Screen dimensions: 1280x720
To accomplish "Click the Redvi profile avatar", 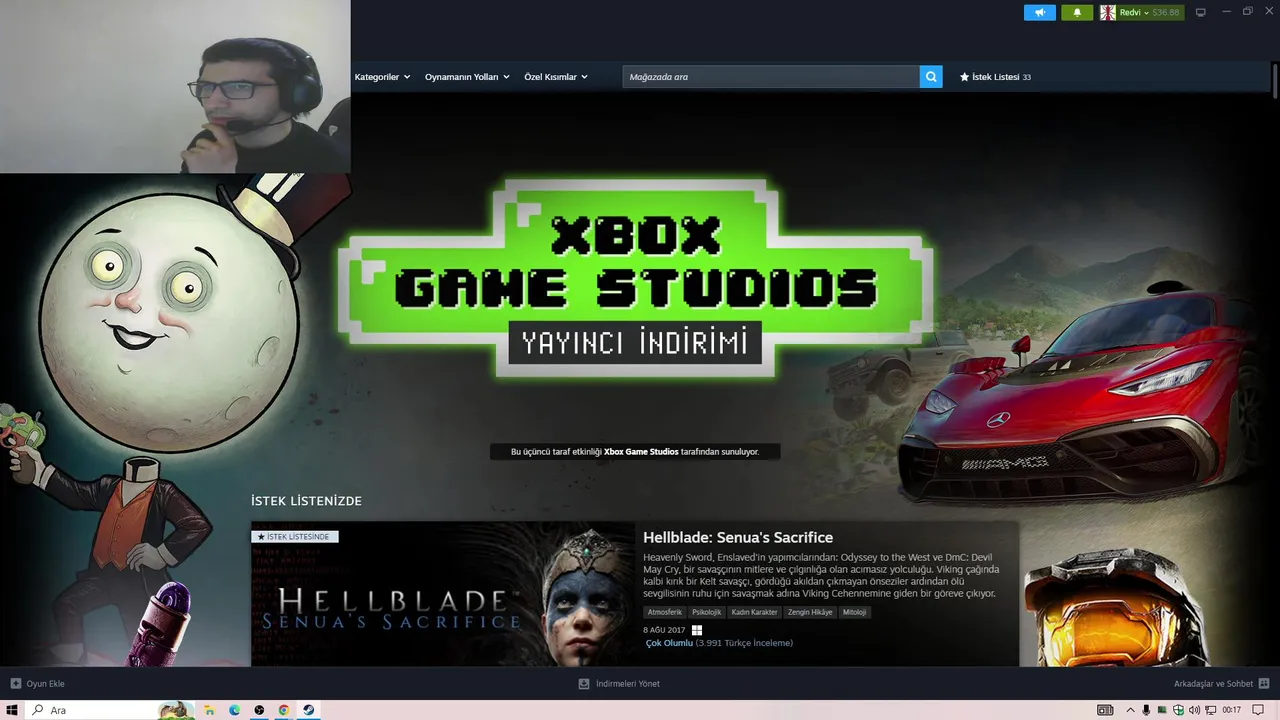I will (1108, 13).
